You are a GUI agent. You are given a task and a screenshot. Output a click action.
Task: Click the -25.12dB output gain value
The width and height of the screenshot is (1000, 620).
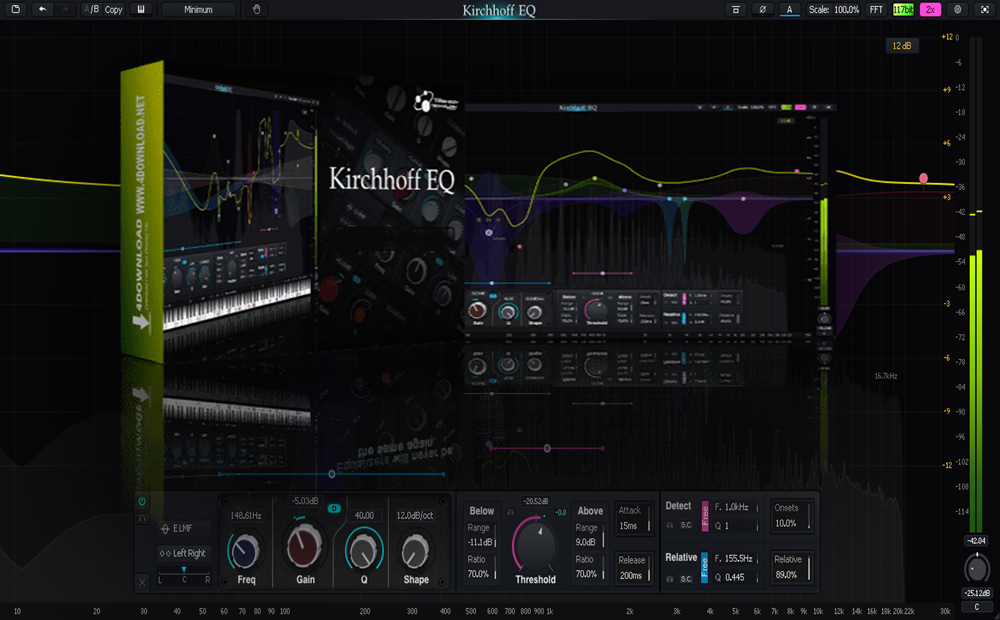[976, 593]
